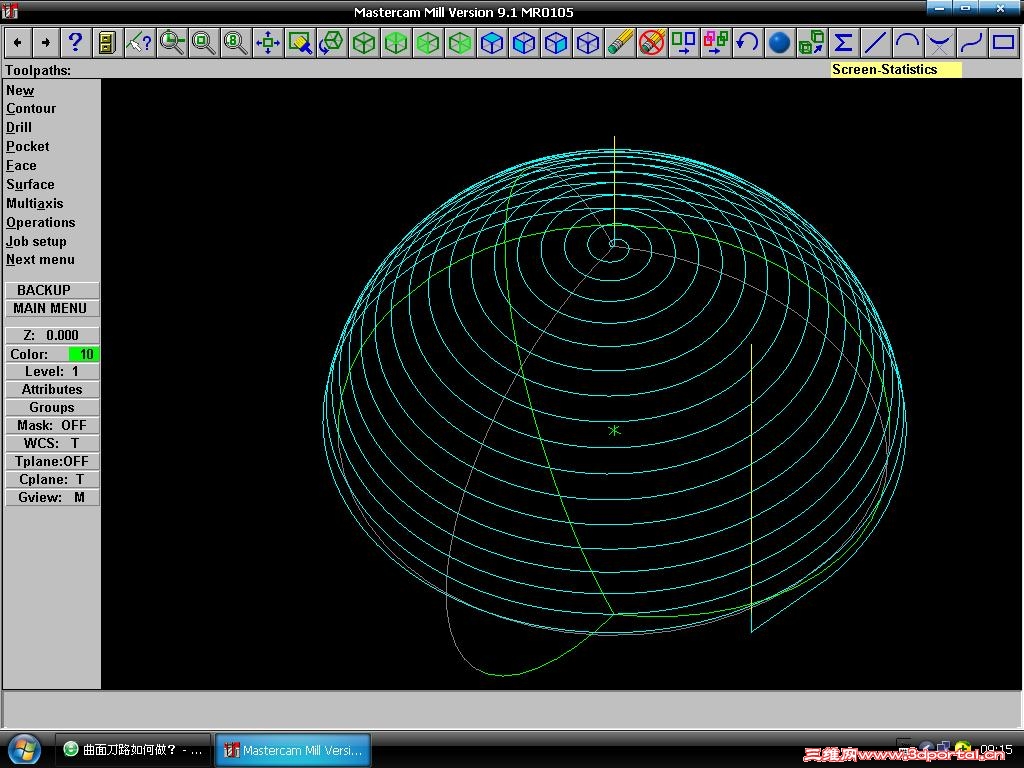Toggle the WCS: T setting
This screenshot has width=1024, height=768.
tap(52, 443)
